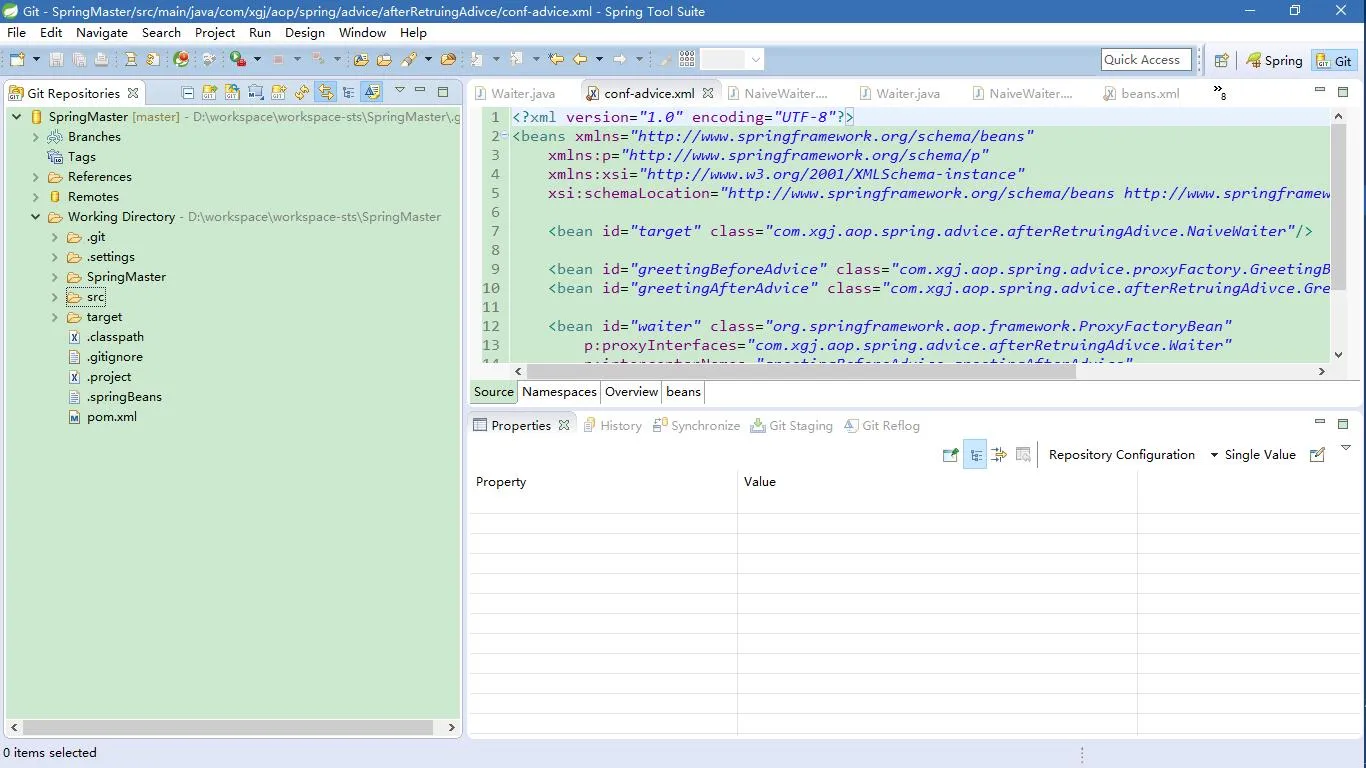Collapse the Working Directory node
The height and width of the screenshot is (768, 1366).
(x=36, y=217)
